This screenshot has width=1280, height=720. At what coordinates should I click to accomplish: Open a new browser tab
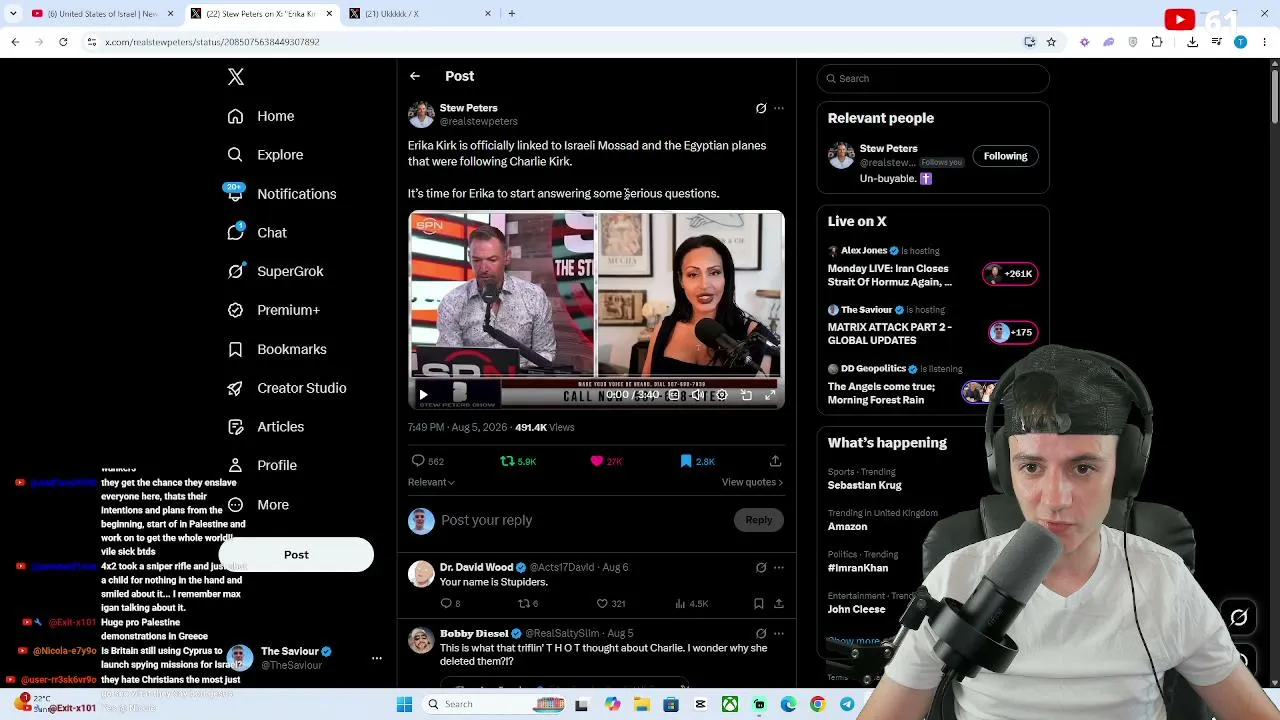pos(512,14)
